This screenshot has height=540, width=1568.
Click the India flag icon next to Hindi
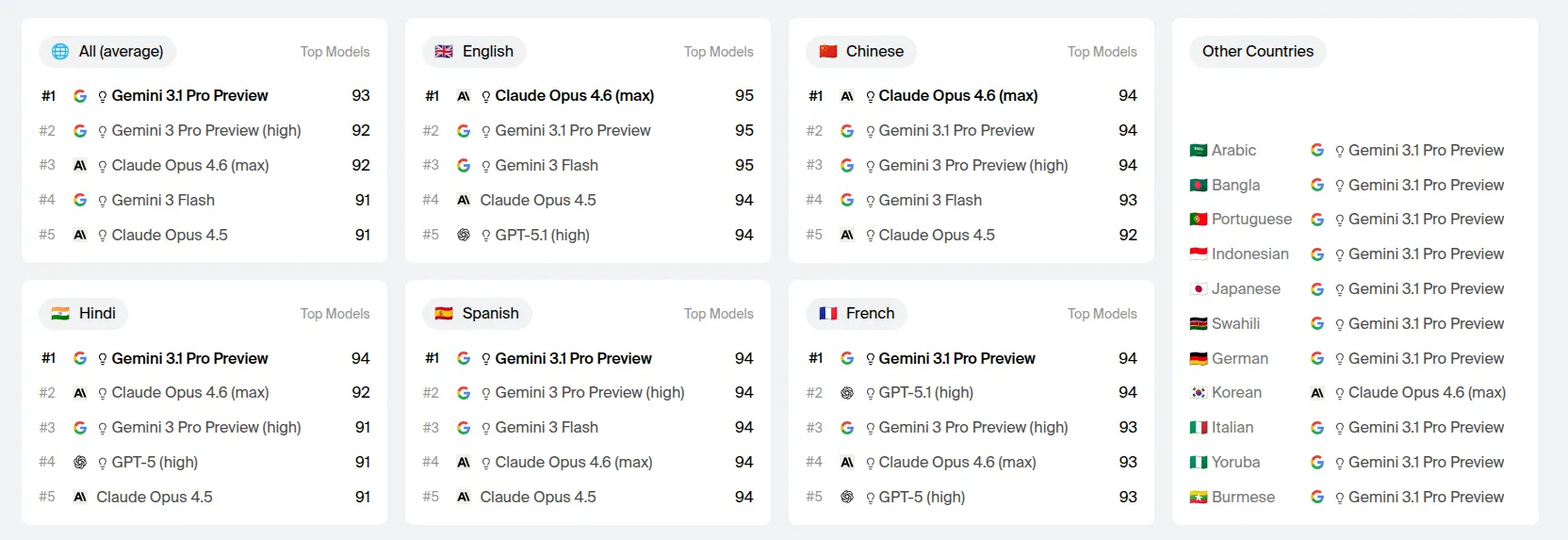(x=60, y=313)
